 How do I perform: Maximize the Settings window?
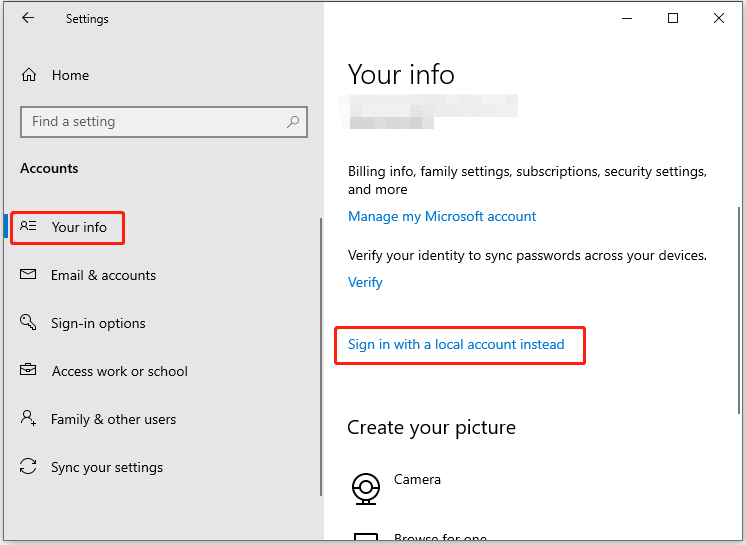673,19
